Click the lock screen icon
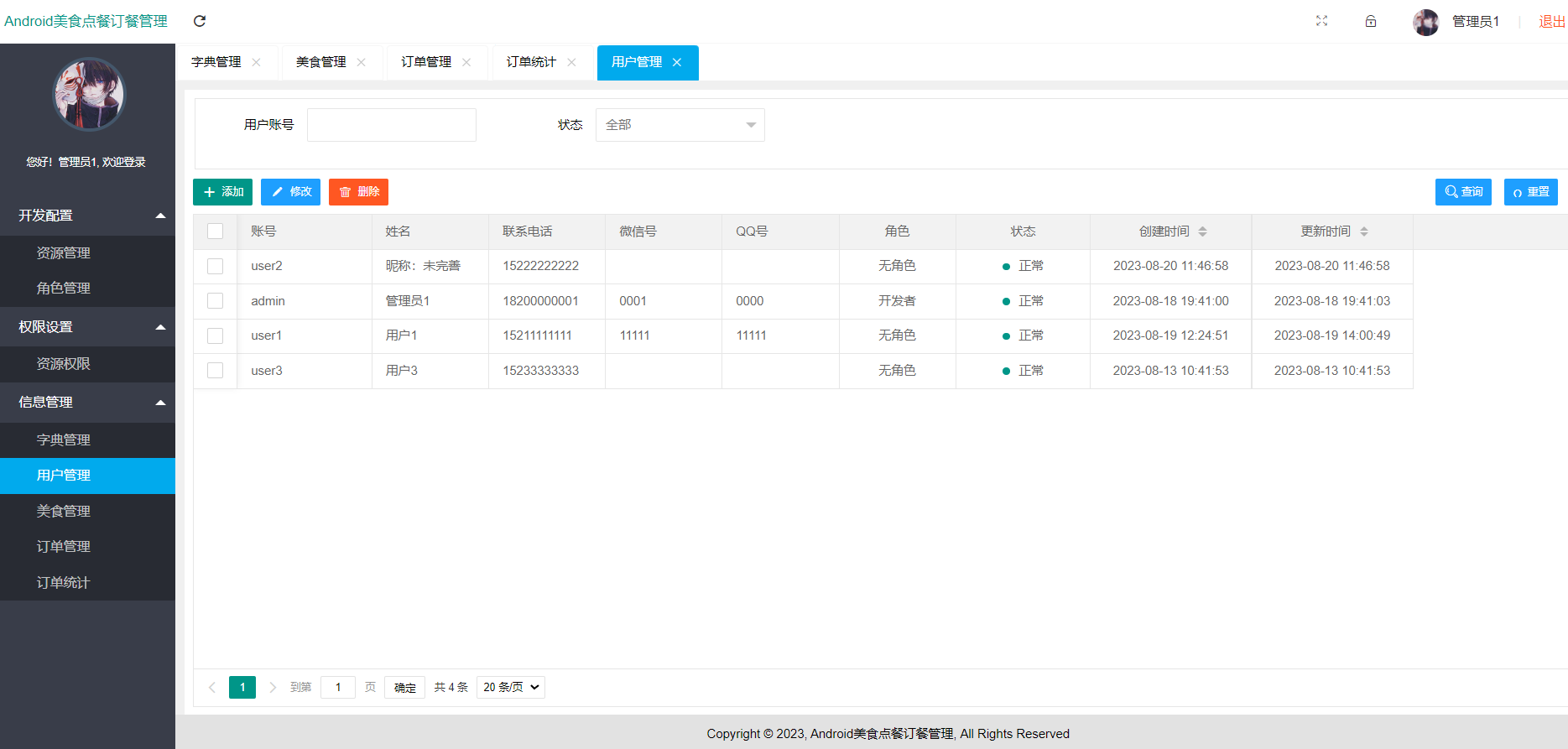 click(1371, 21)
